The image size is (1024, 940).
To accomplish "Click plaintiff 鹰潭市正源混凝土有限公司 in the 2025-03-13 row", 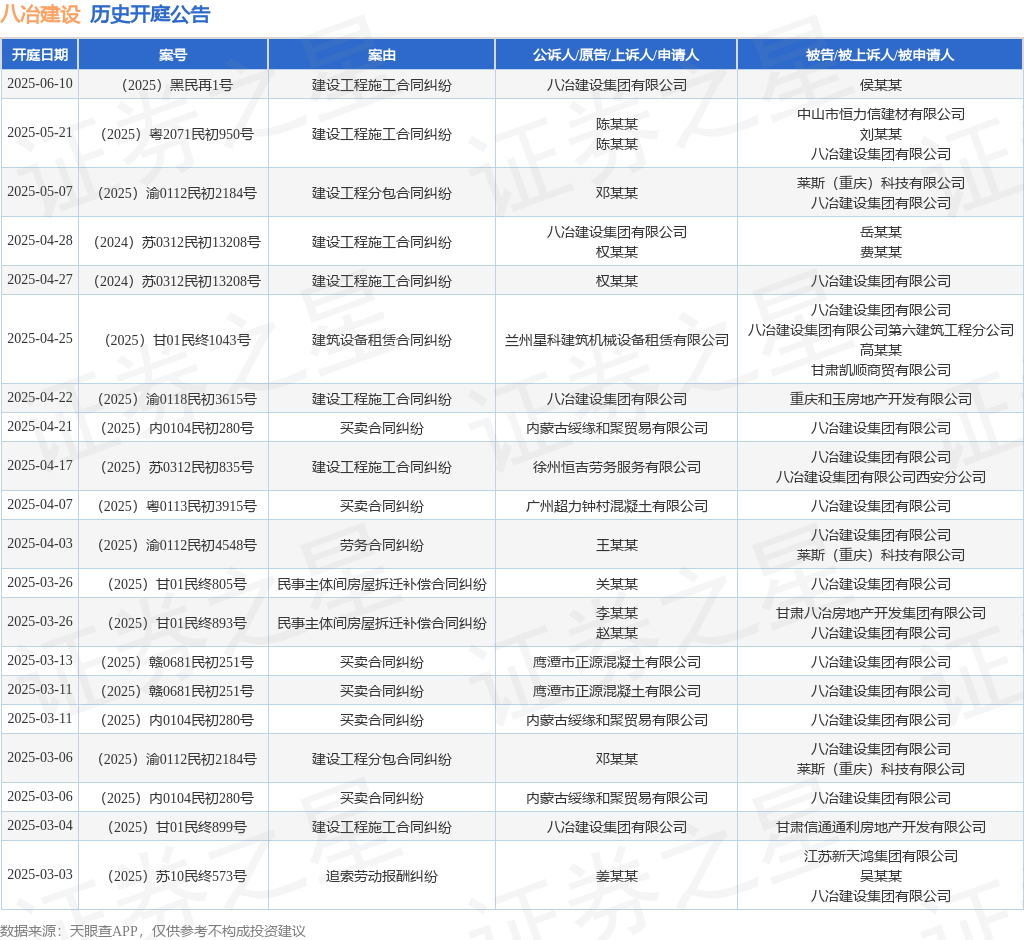I will coord(616,662).
